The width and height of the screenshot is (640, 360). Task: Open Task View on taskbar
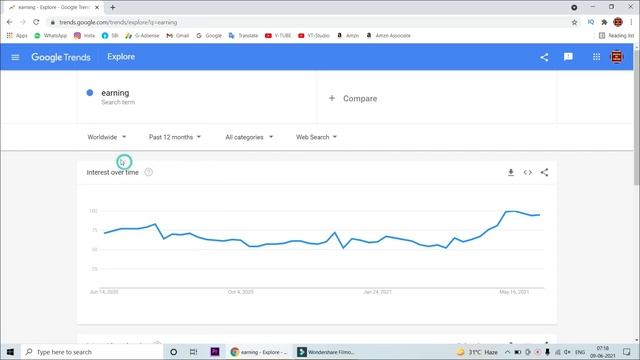coord(193,352)
